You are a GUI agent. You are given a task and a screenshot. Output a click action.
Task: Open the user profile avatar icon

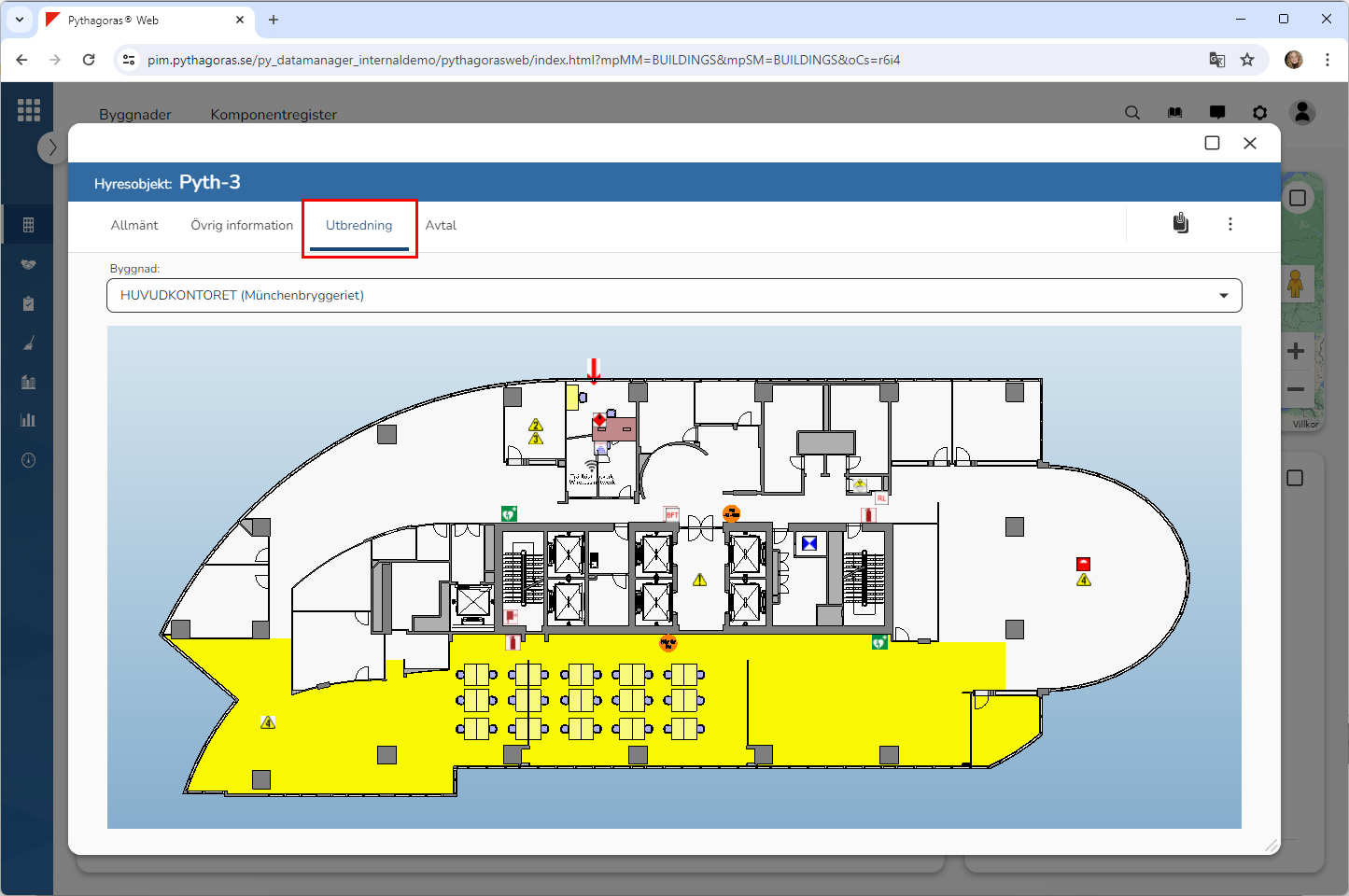(1302, 113)
